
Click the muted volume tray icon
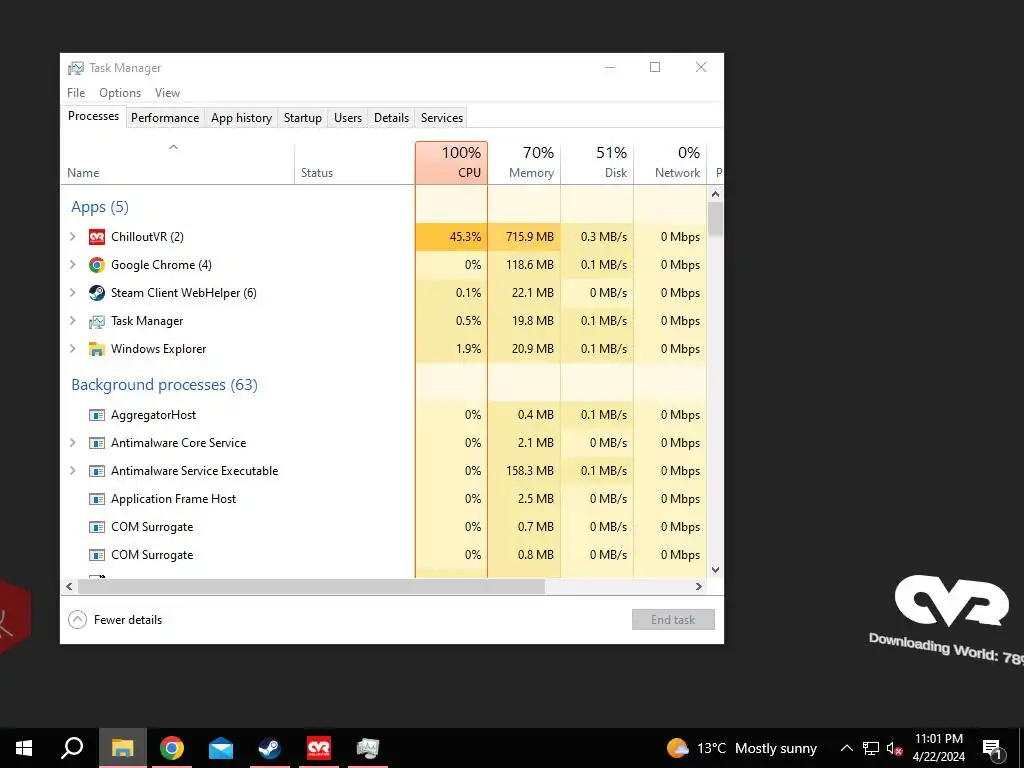(894, 748)
